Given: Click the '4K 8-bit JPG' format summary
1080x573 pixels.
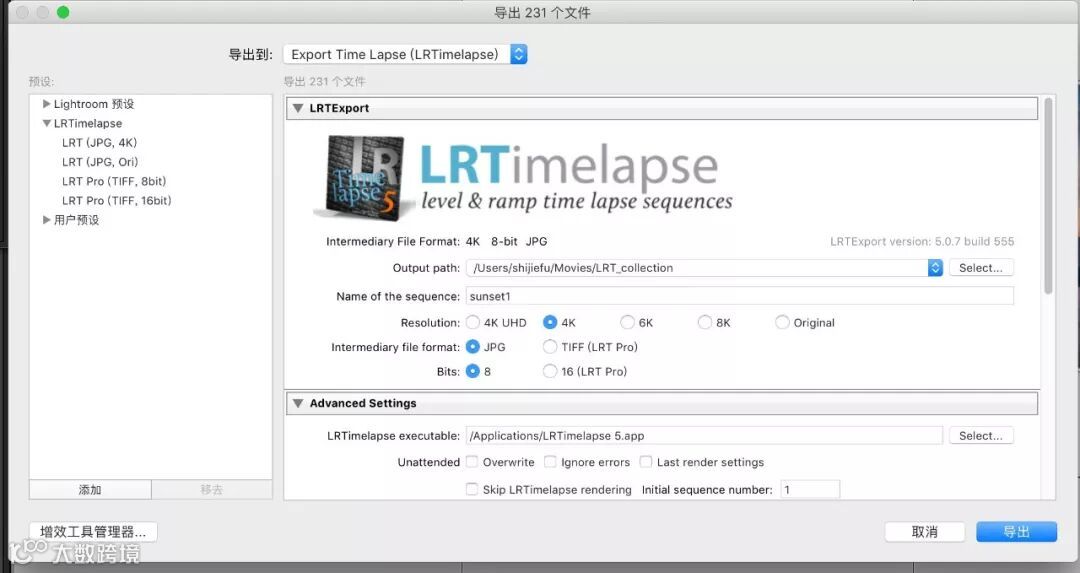Looking at the screenshot, I should pyautogui.click(x=506, y=242).
